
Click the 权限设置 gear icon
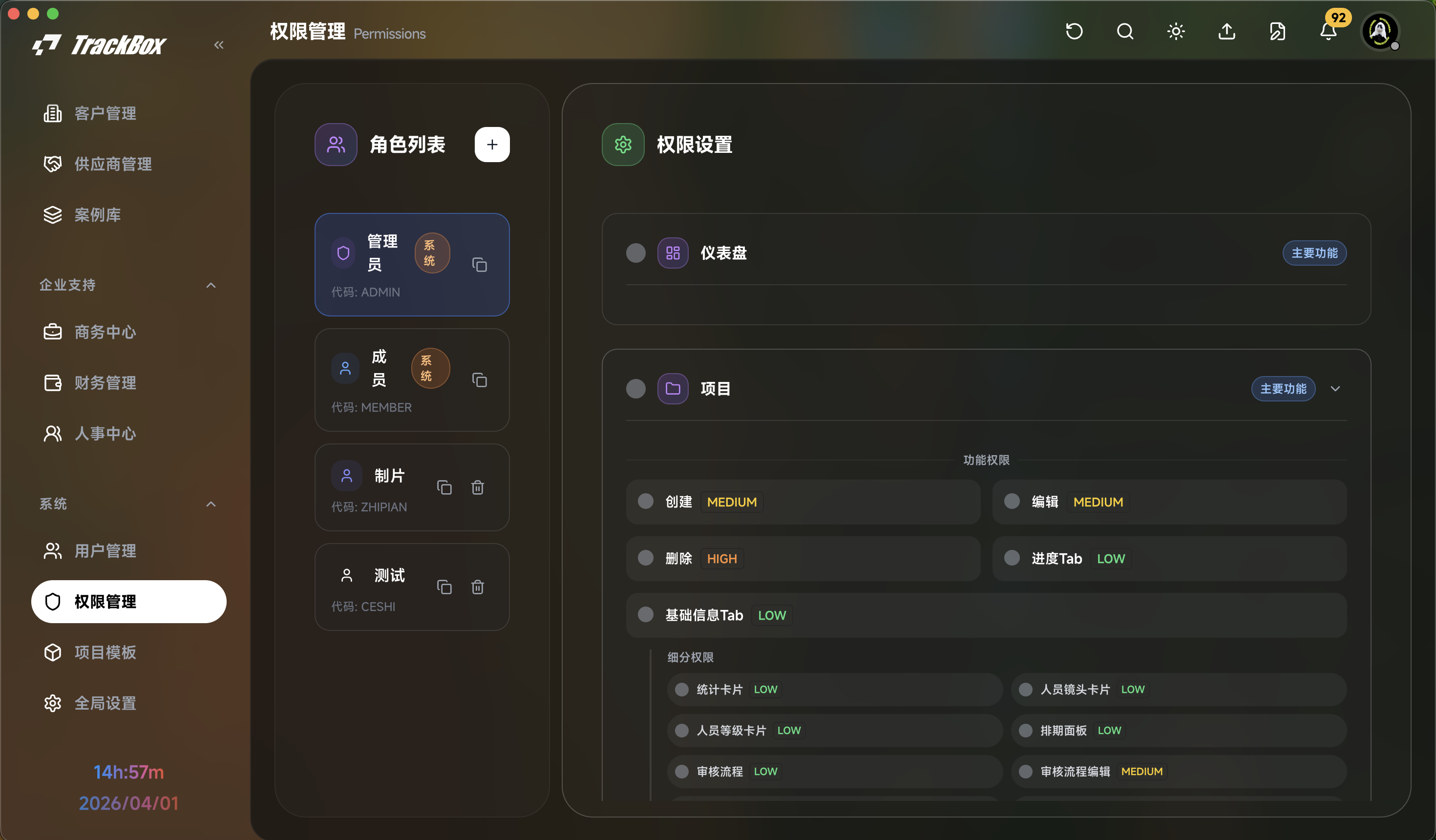623,145
